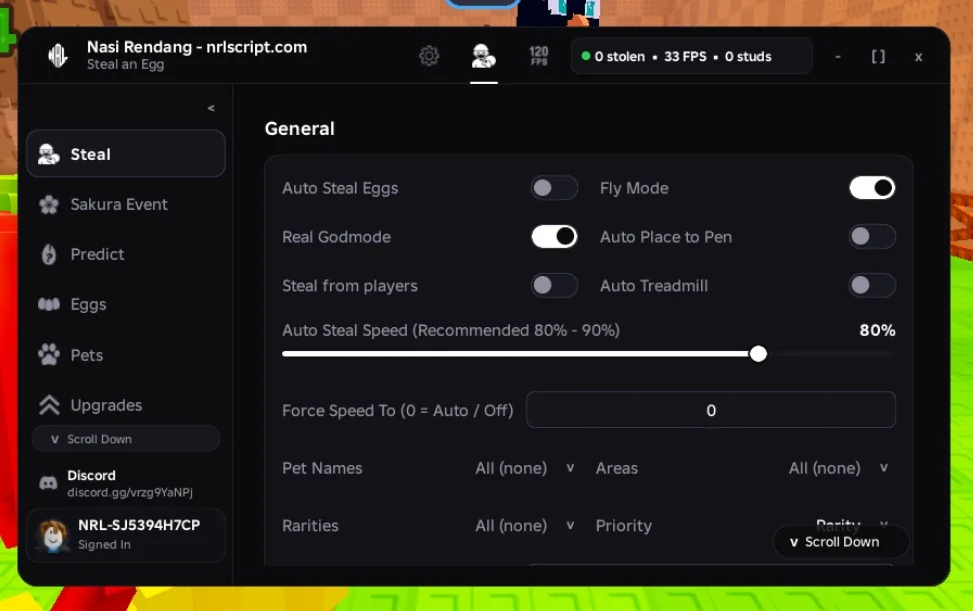Click the Steal sidebar icon
This screenshot has height=611, width=973.
[x=48, y=154]
